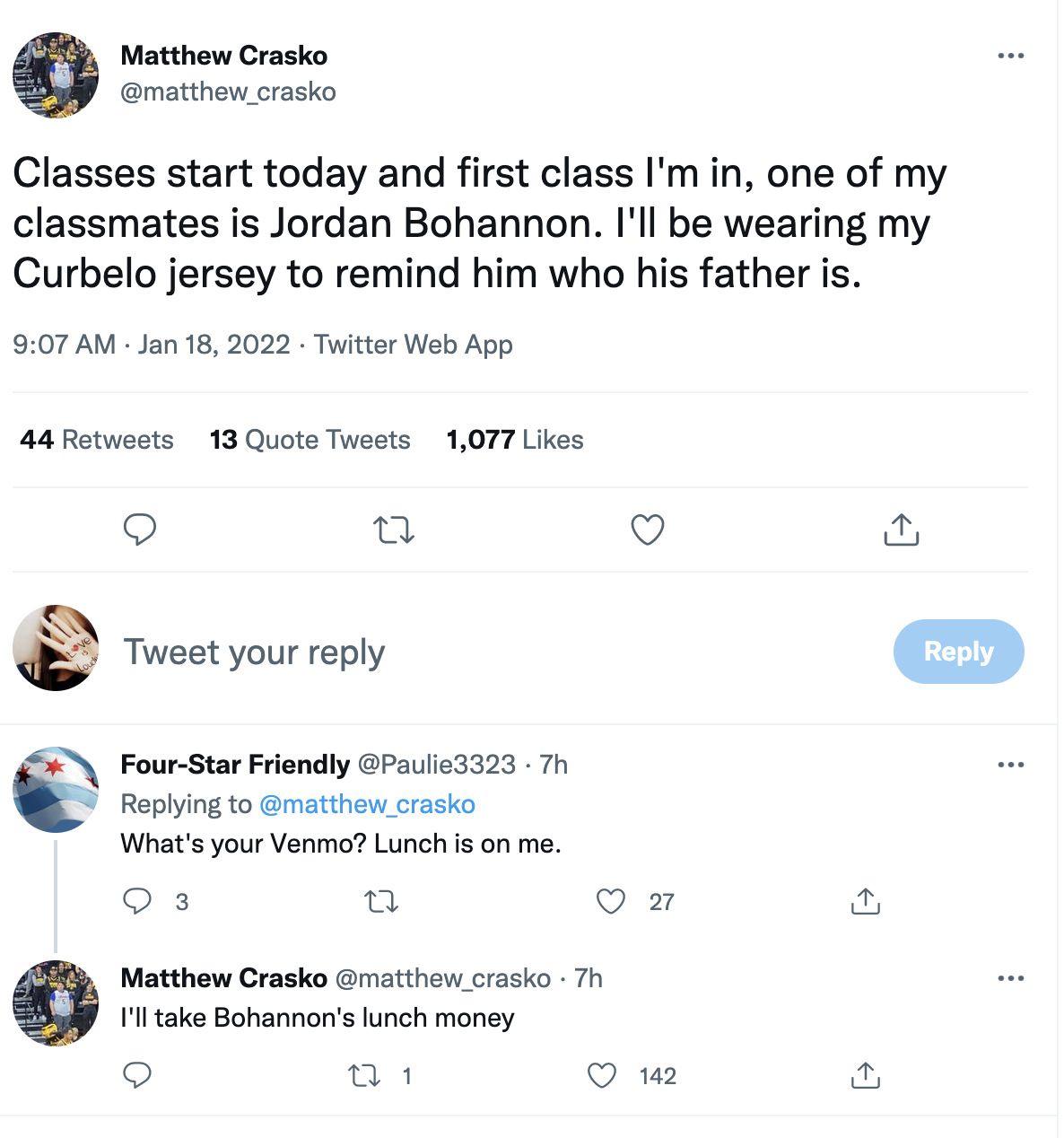View the 13 Quote Tweets
The height and width of the screenshot is (1138, 1064).
click(310, 440)
